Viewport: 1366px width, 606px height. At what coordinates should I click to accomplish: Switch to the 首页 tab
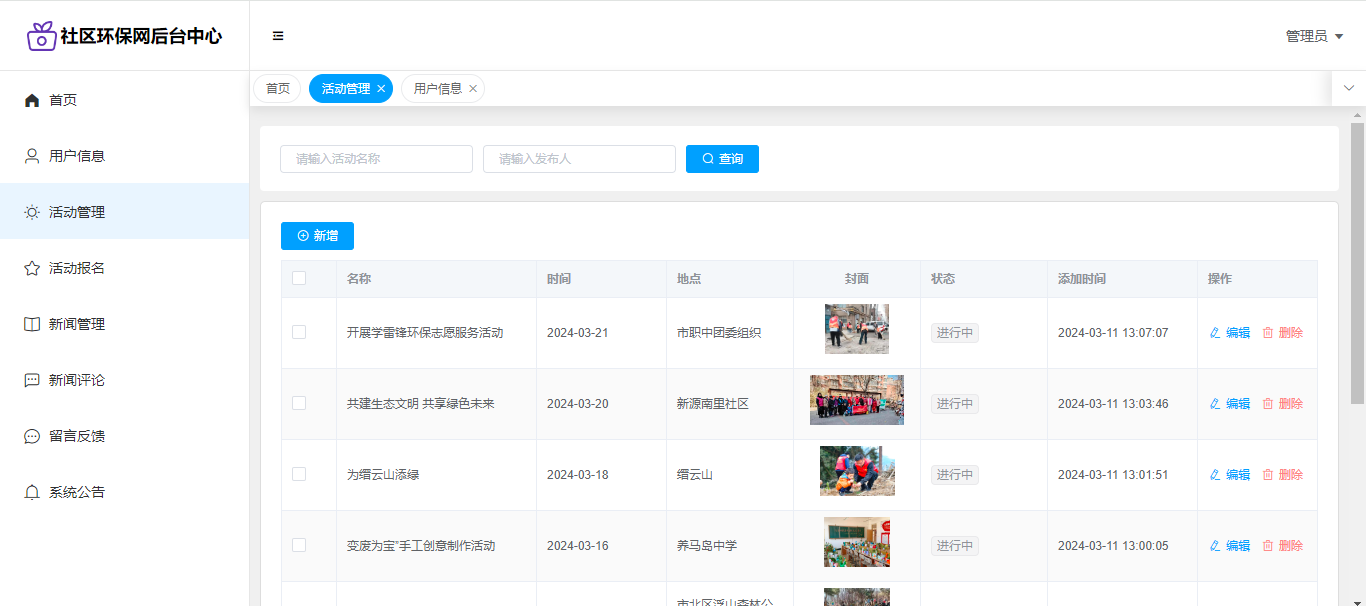(x=277, y=89)
